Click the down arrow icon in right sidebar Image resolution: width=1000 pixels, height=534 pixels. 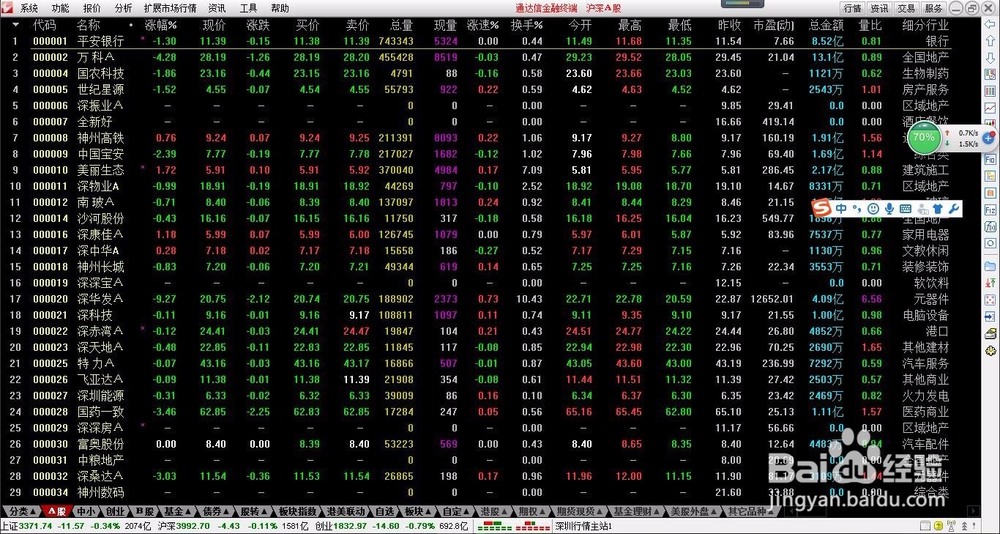990,58
